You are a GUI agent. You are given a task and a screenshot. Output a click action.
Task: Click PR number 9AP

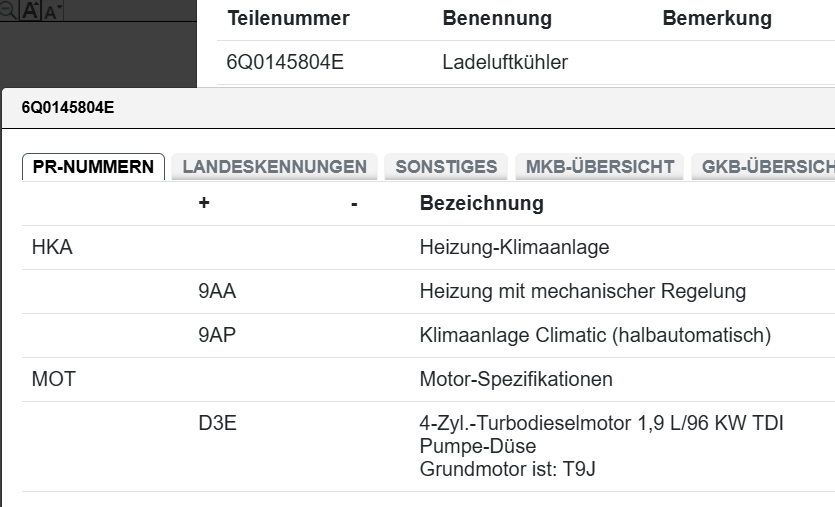(x=217, y=335)
